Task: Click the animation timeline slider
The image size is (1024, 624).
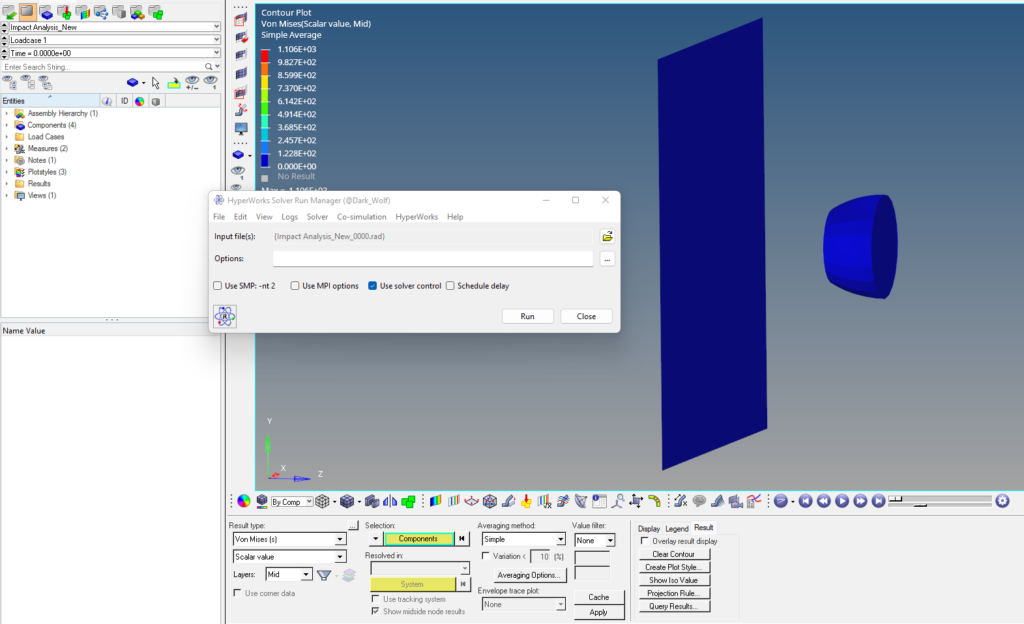Action: click(x=940, y=501)
